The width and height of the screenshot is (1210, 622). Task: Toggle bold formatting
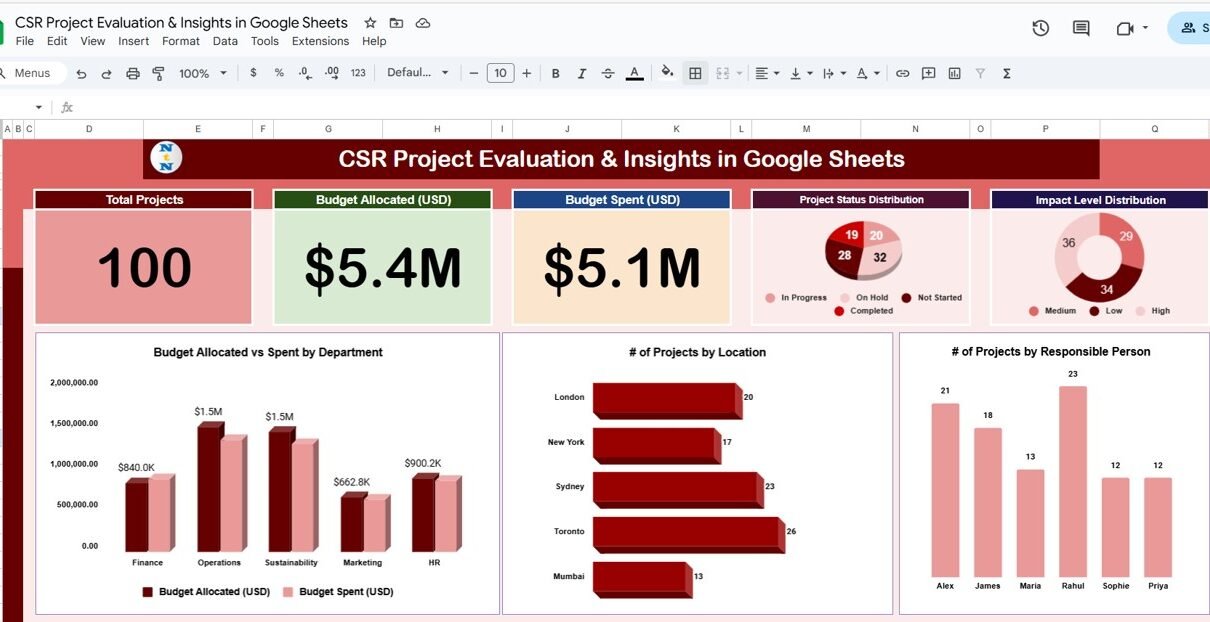click(x=555, y=73)
